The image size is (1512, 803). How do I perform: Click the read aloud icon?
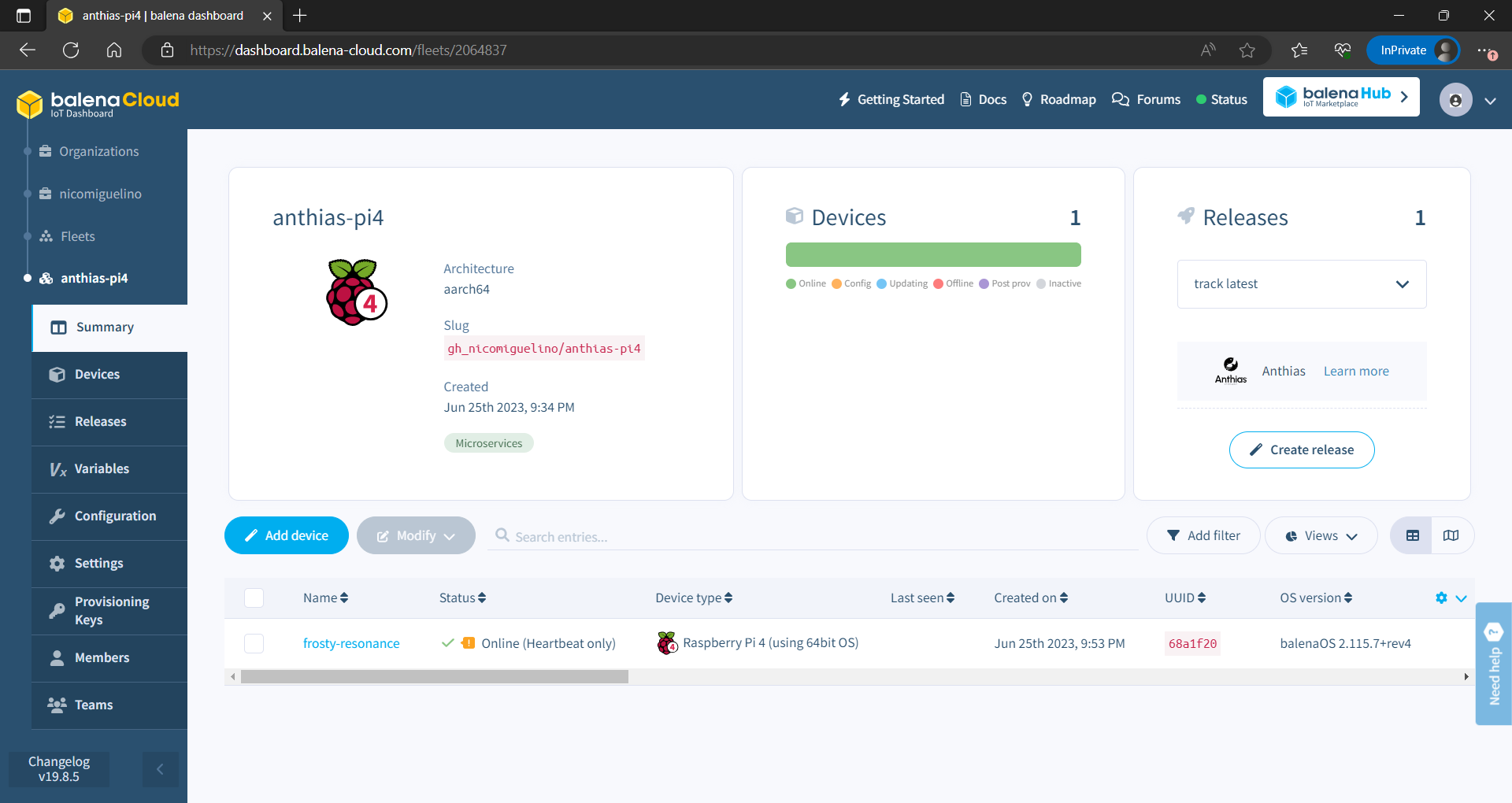click(1208, 50)
